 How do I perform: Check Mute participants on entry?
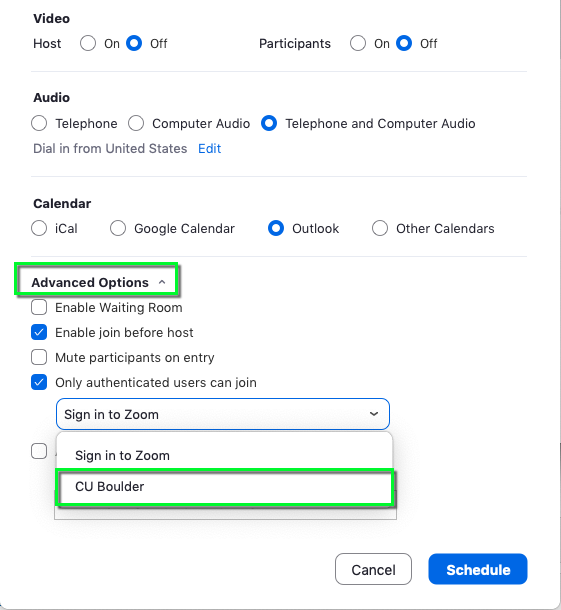[x=39, y=357]
